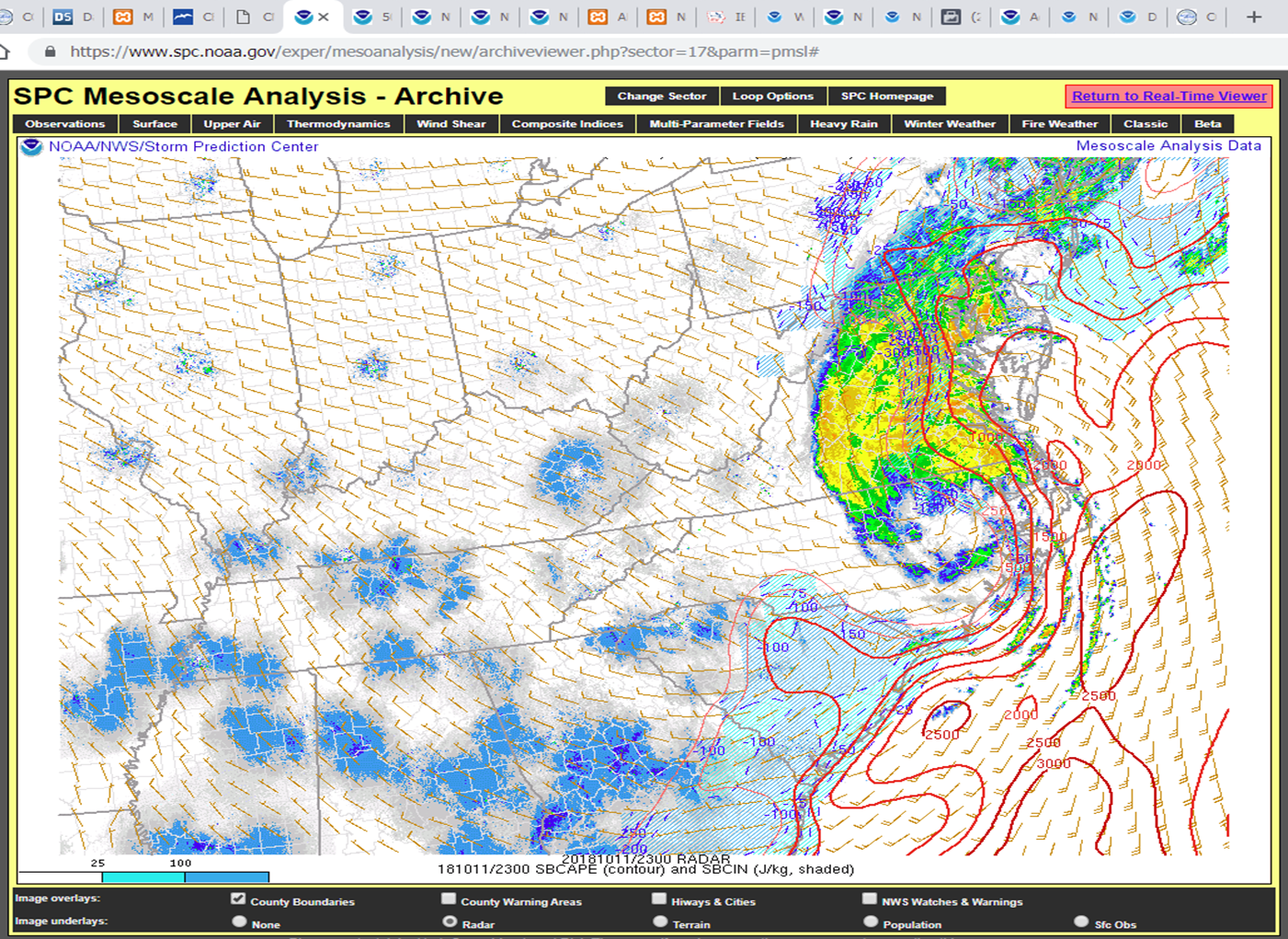1288x939 pixels.
Task: Open the Composite Indices menu
Action: tap(567, 124)
